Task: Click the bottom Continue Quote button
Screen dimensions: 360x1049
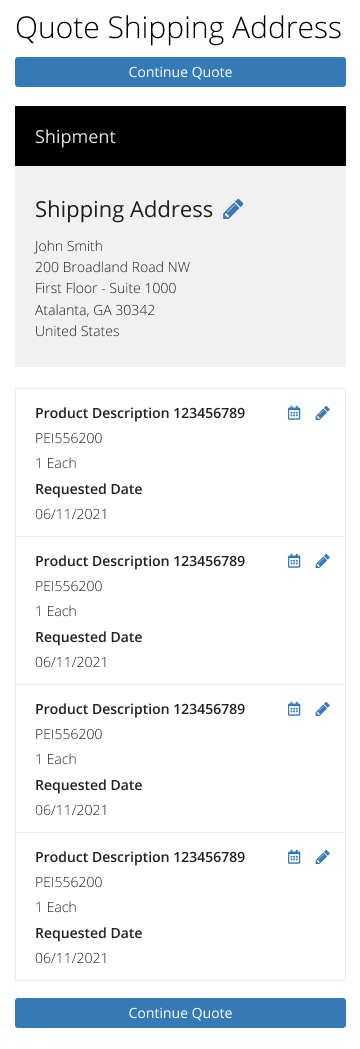Action: click(180, 1013)
